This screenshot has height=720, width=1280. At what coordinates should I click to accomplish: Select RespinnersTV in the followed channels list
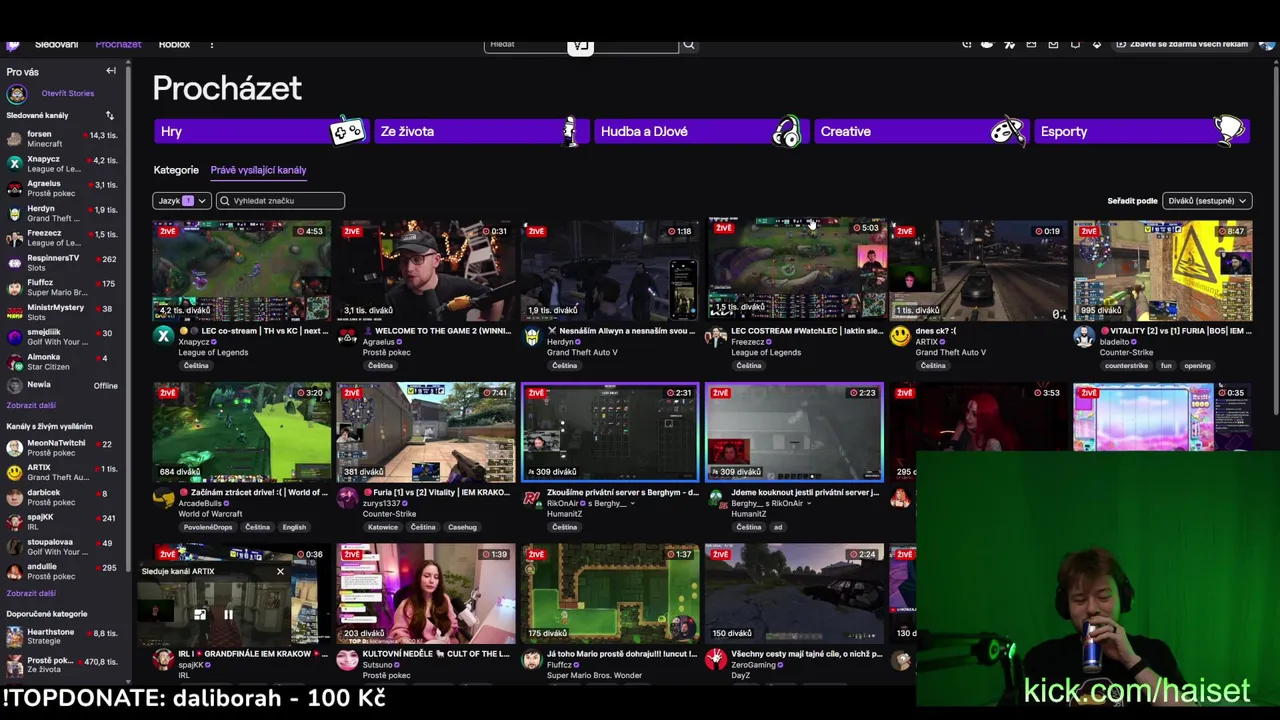tap(62, 262)
